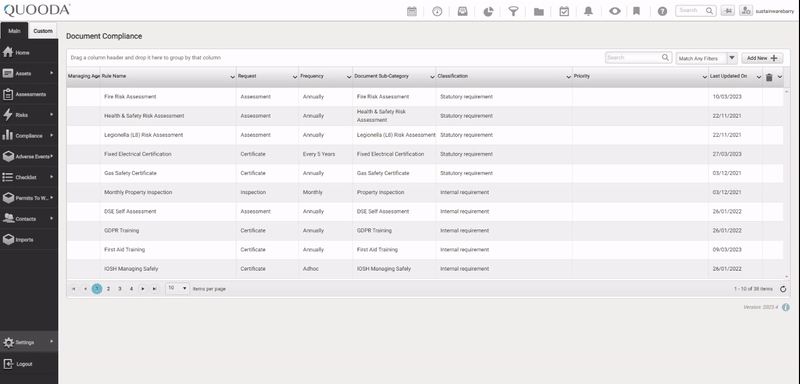The image size is (800, 384).
Task: Click the Add New button
Action: [762, 58]
